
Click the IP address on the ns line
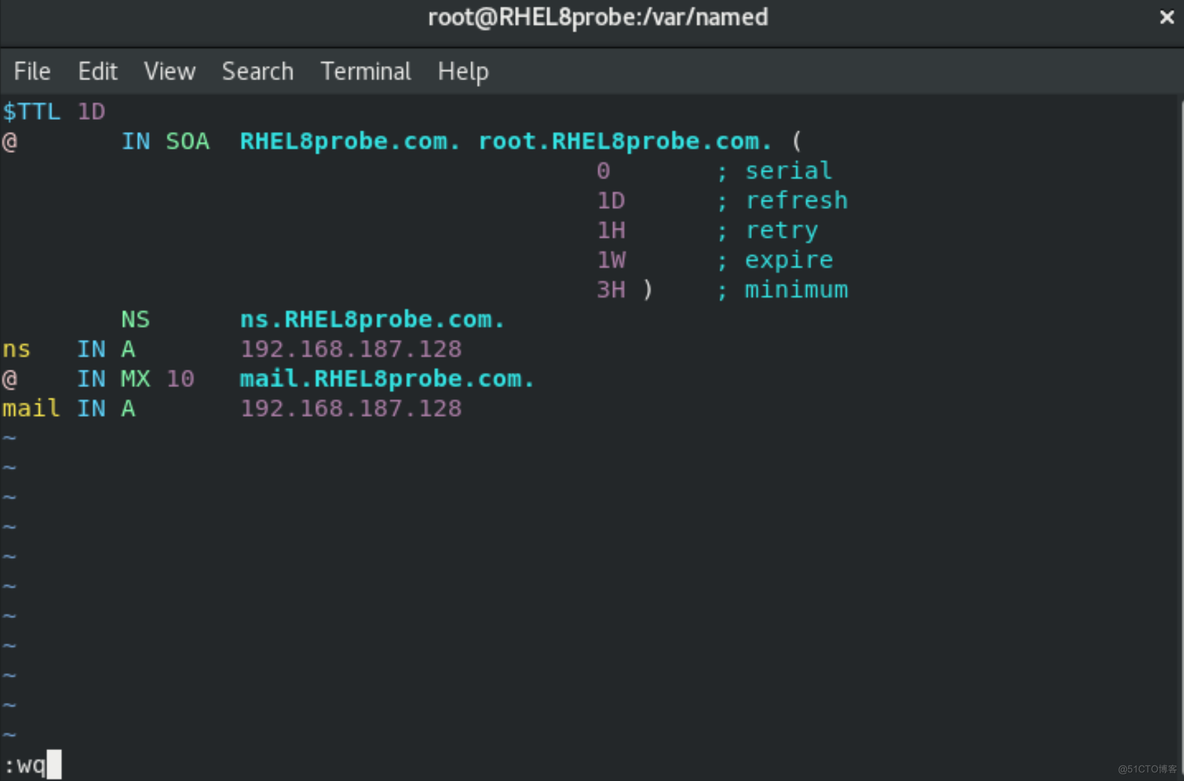click(x=350, y=349)
